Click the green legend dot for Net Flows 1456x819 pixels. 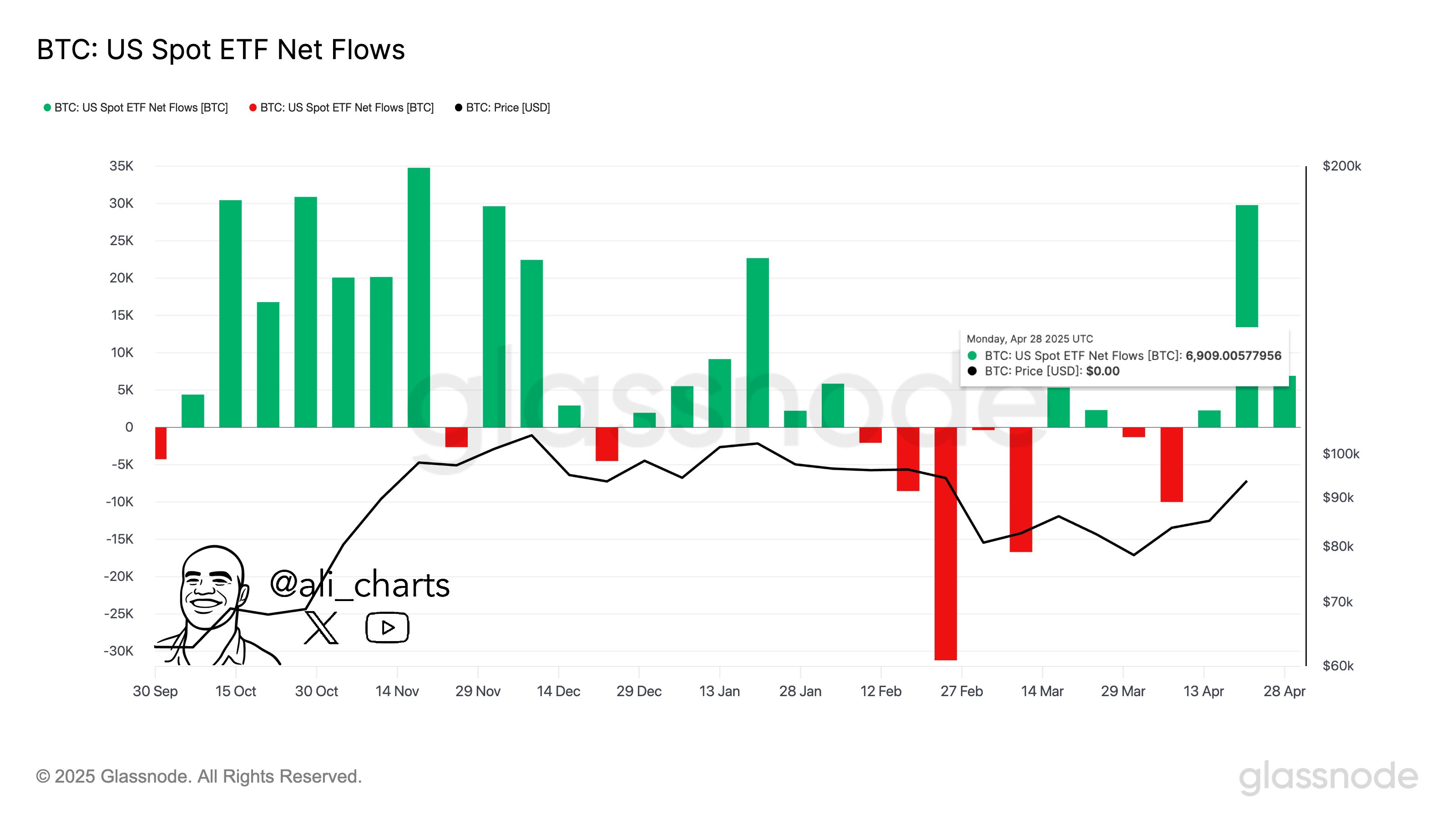[x=47, y=107]
